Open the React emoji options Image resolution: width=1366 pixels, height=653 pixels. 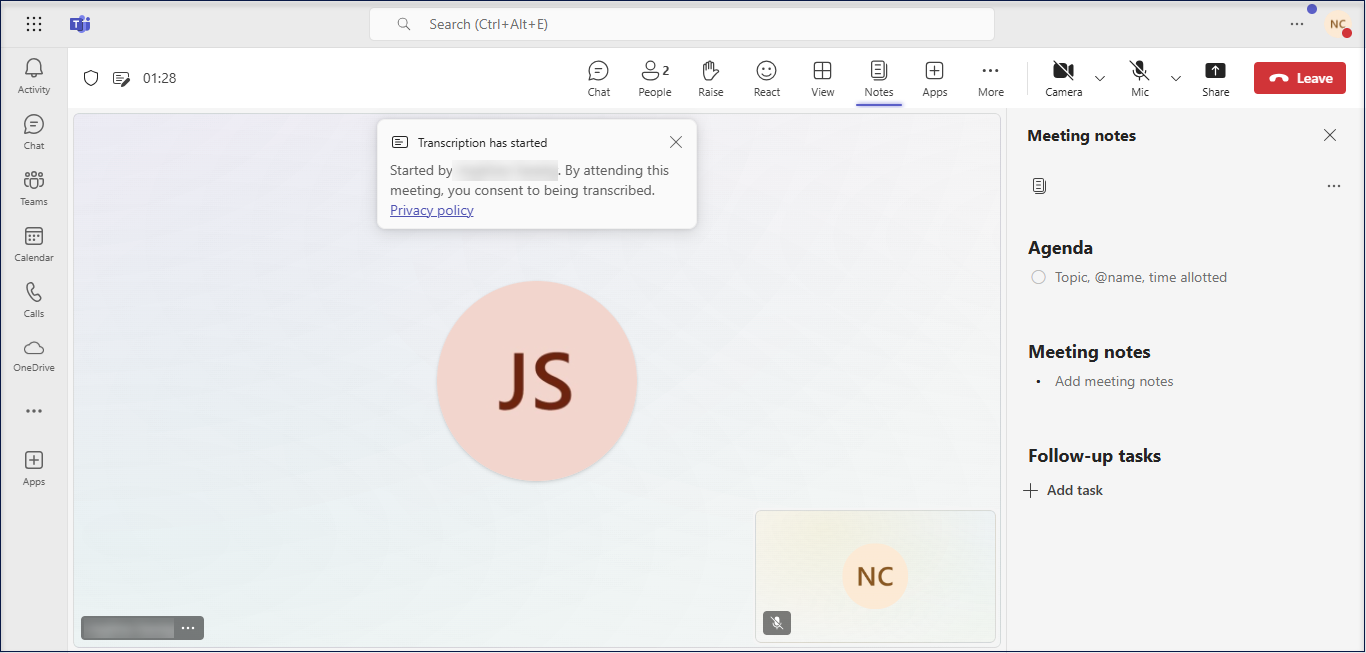pyautogui.click(x=766, y=78)
